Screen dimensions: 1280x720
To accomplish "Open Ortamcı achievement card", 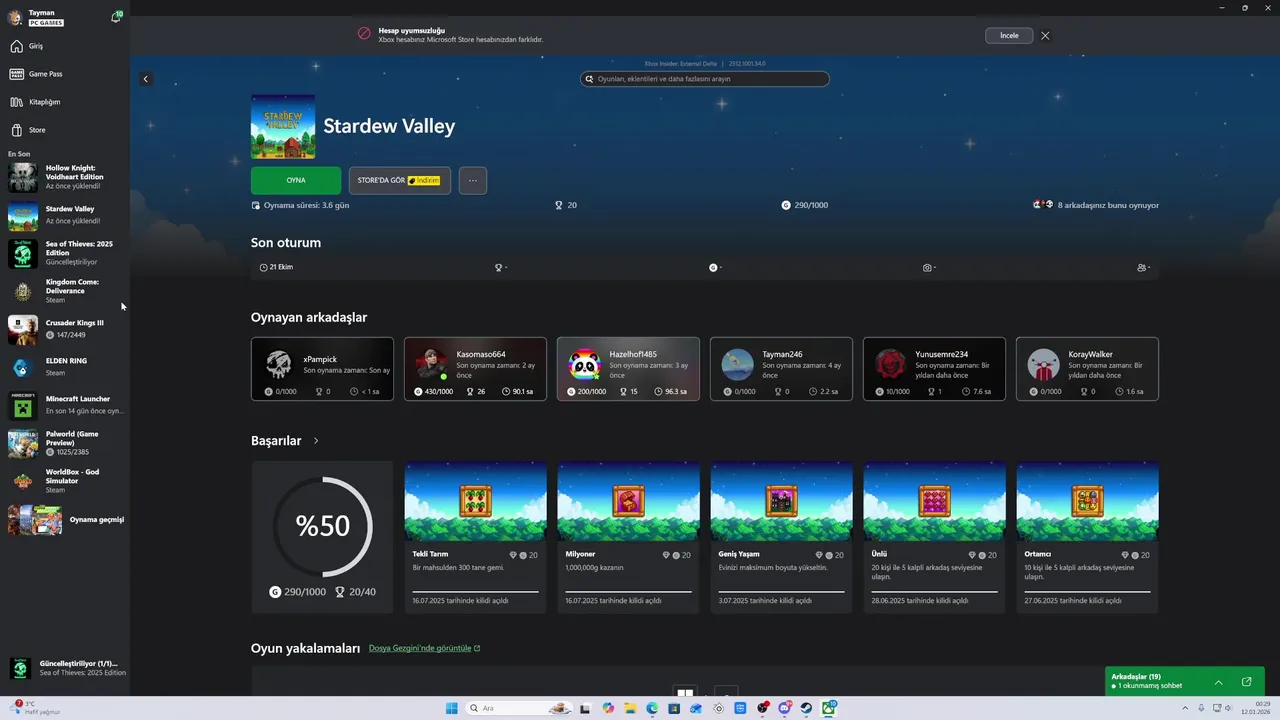I will pos(1087,537).
